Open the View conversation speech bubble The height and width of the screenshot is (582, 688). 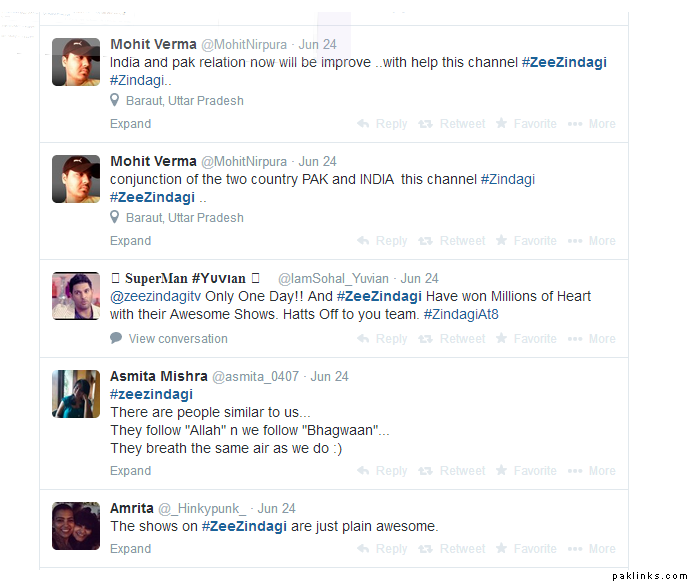coord(116,338)
